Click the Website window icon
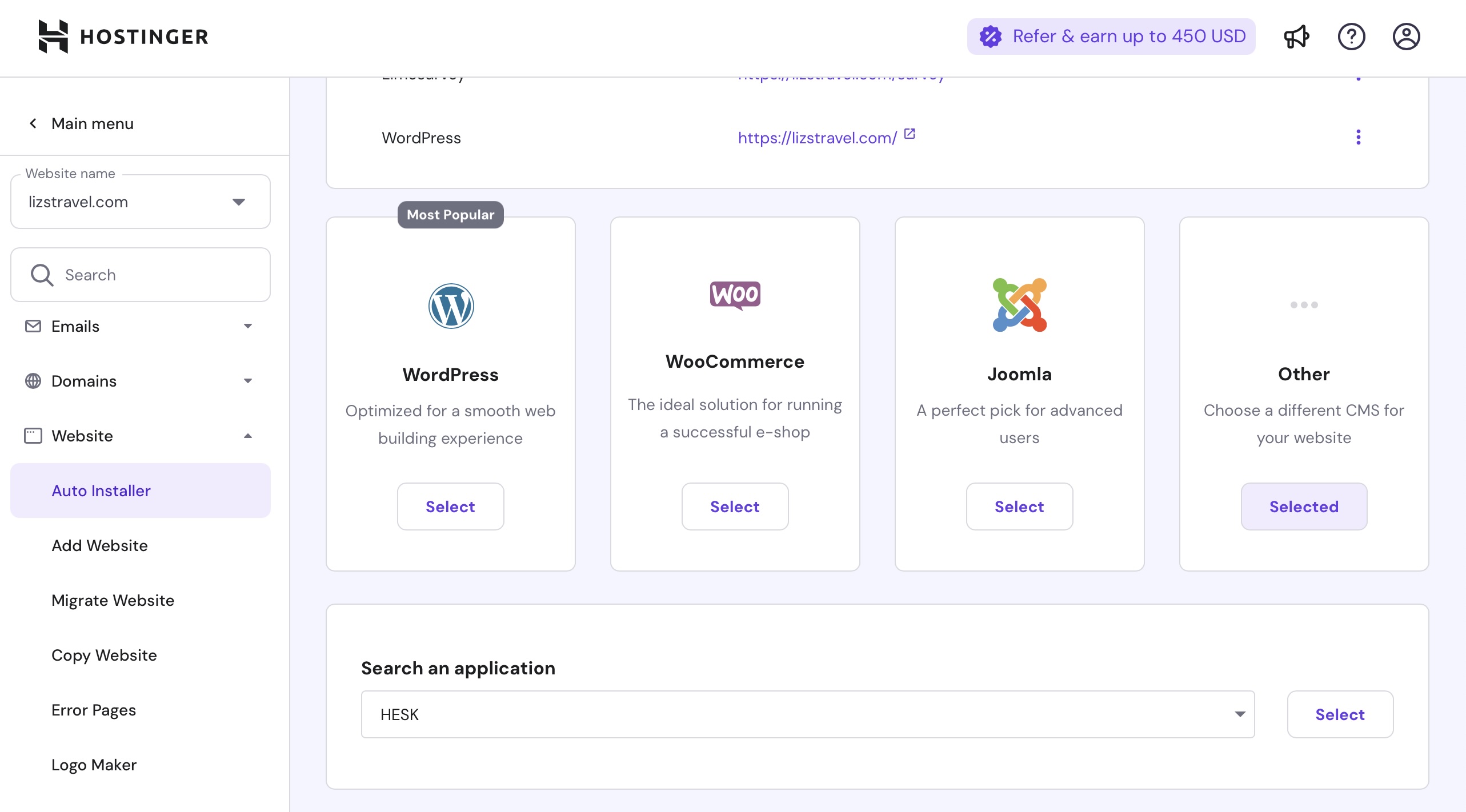 [33, 436]
